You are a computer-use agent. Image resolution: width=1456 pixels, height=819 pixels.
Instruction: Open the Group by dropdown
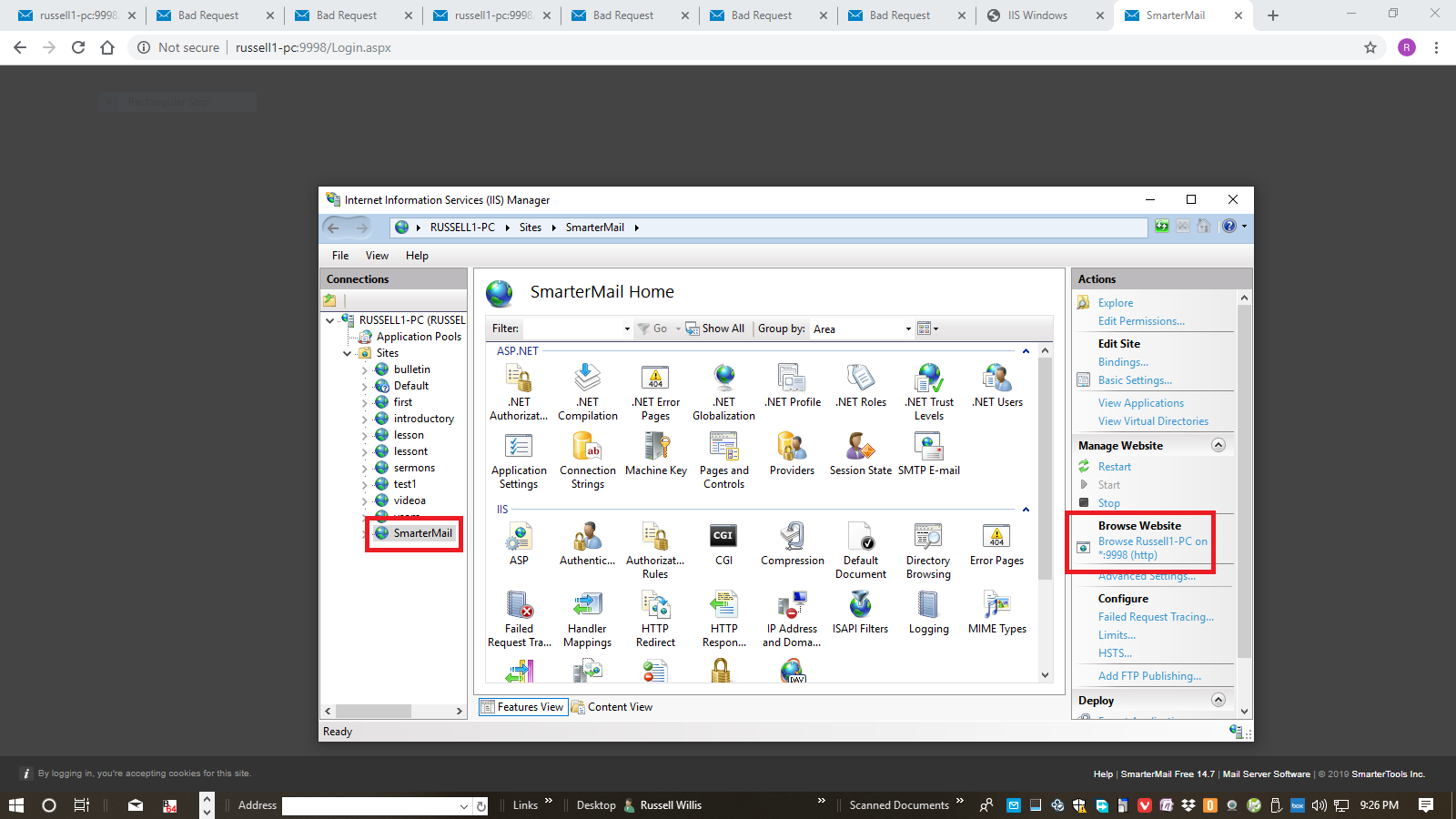907,329
